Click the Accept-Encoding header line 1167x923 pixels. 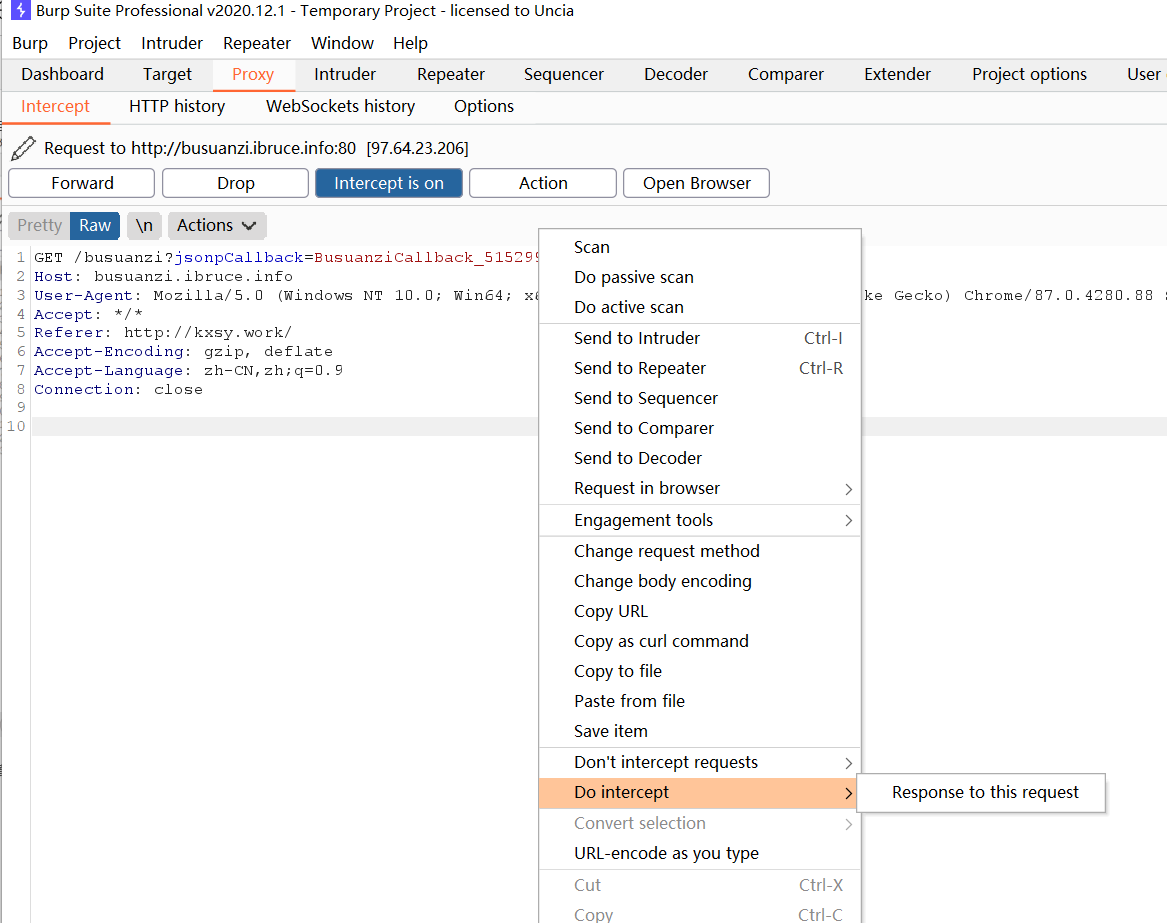[x=183, y=351]
